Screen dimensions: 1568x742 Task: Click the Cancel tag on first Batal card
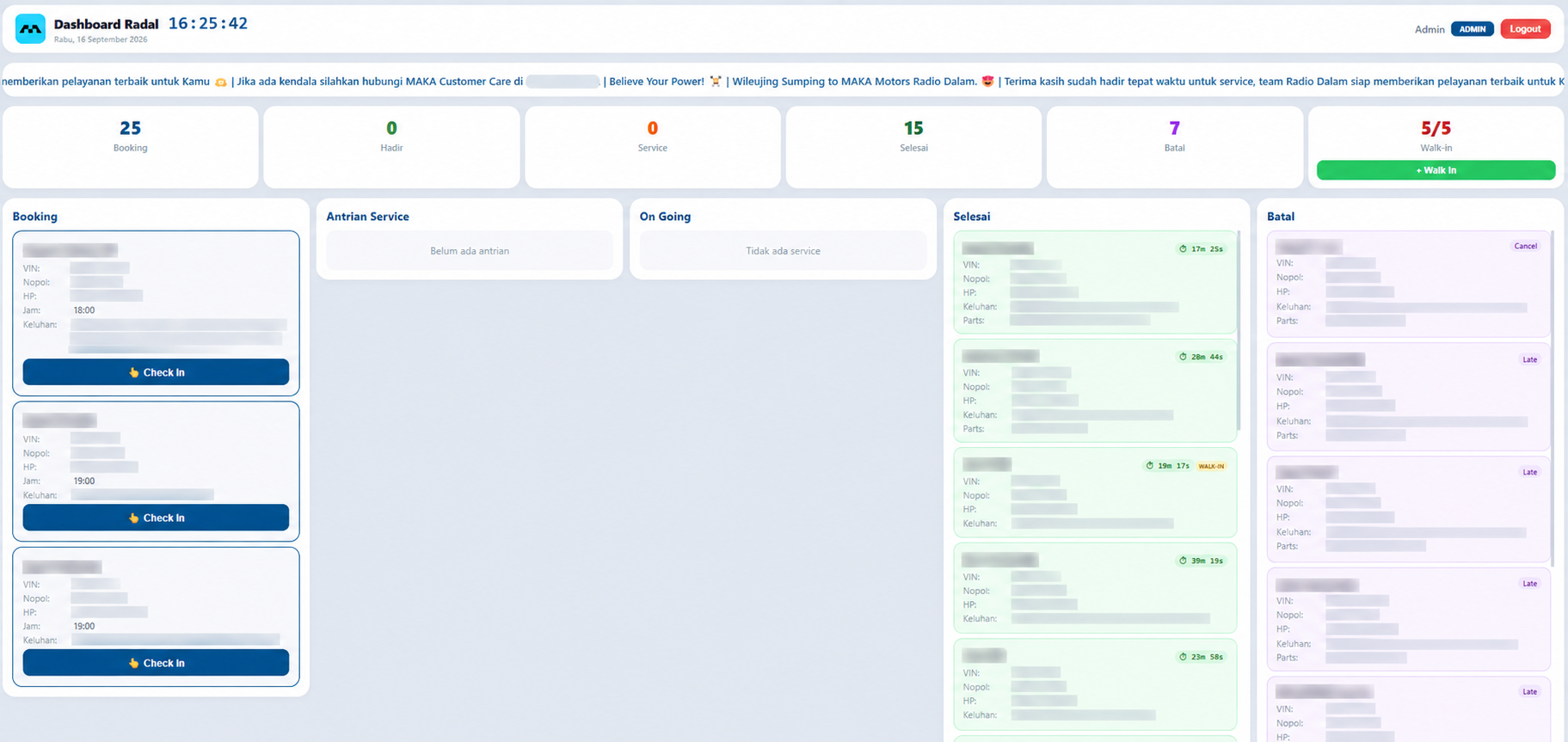(x=1525, y=246)
